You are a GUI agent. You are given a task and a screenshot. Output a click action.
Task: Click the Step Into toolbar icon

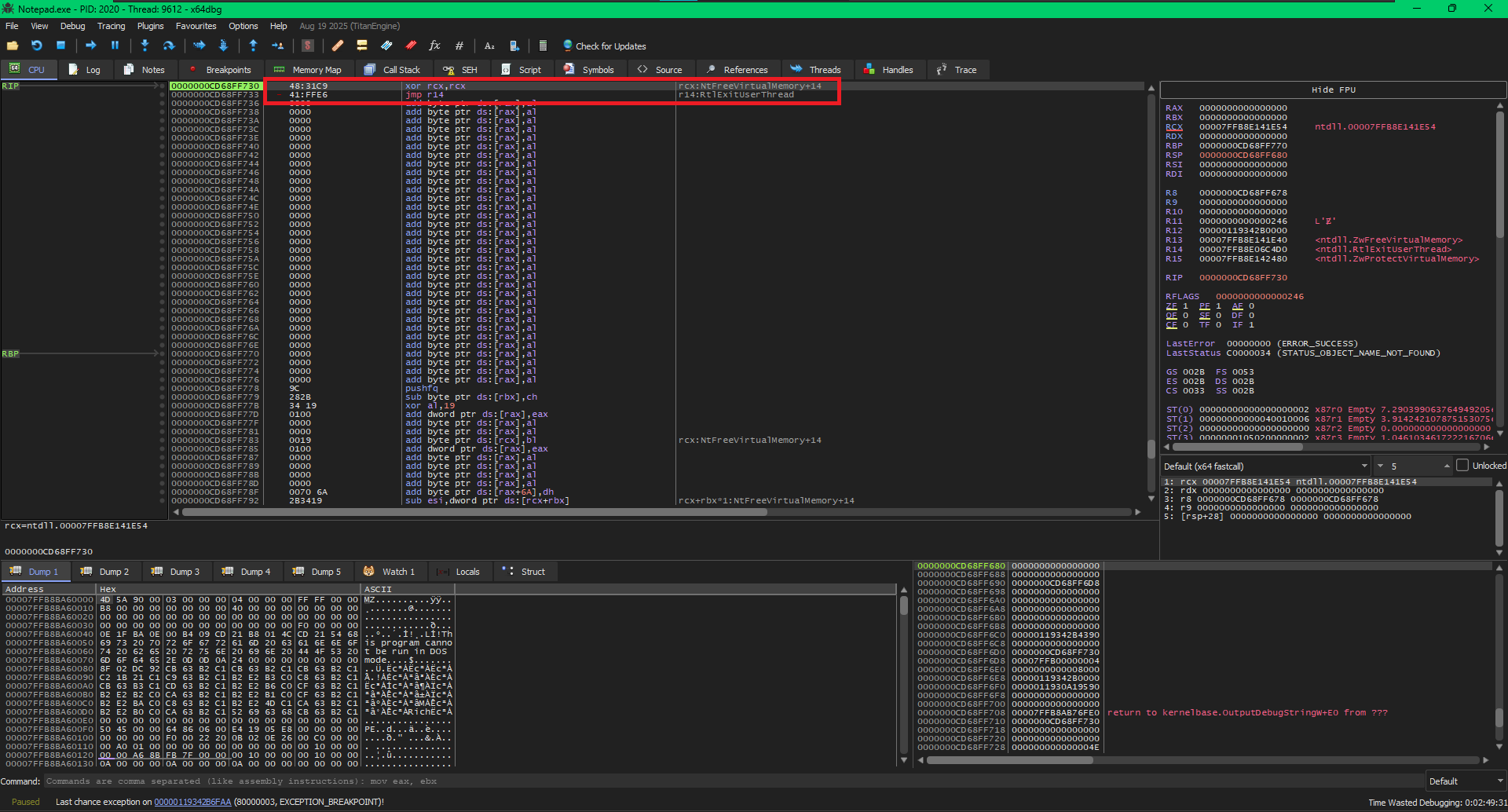pyautogui.click(x=145, y=46)
